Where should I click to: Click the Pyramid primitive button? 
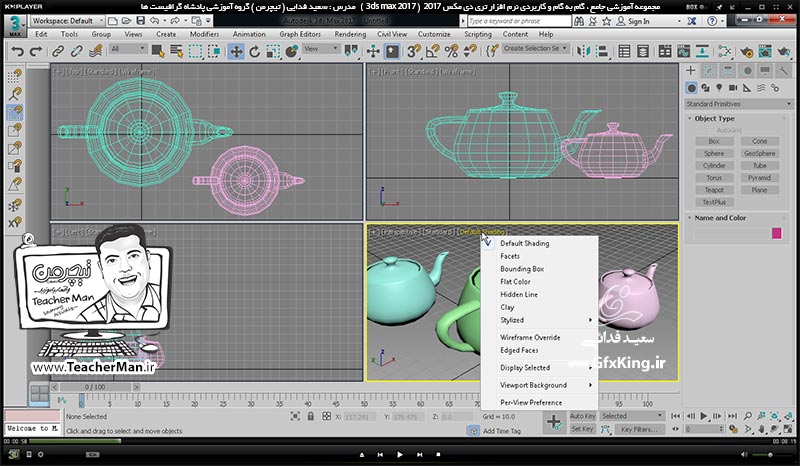tap(759, 178)
